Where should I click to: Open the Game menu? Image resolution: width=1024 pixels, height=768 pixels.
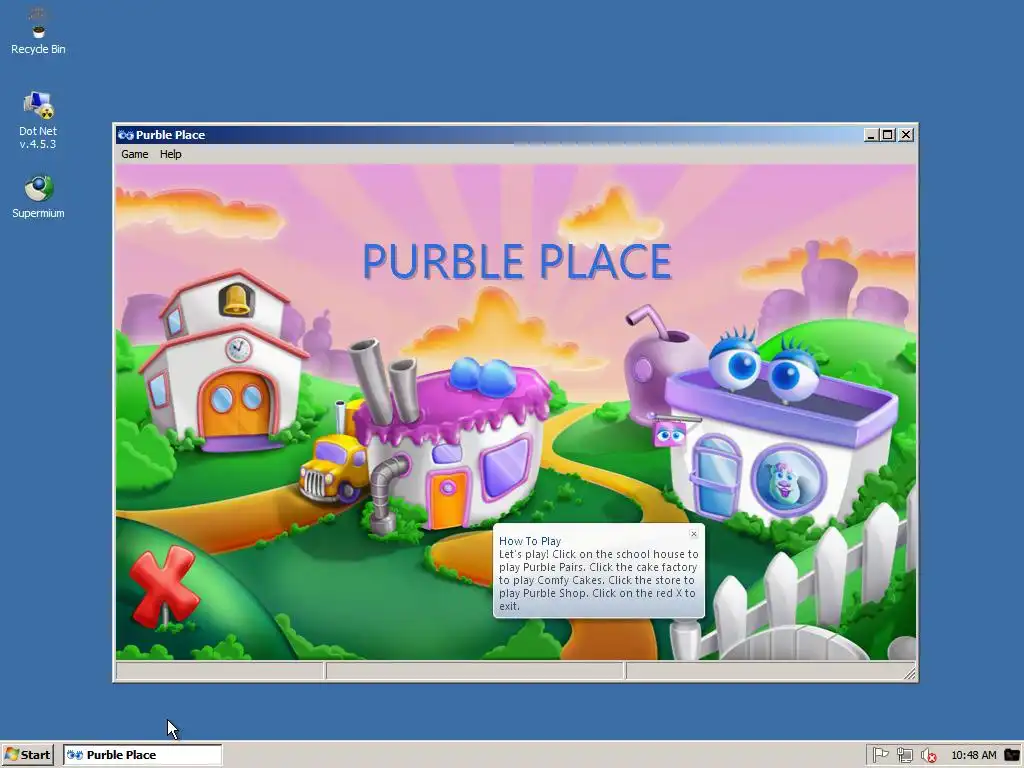click(x=135, y=154)
